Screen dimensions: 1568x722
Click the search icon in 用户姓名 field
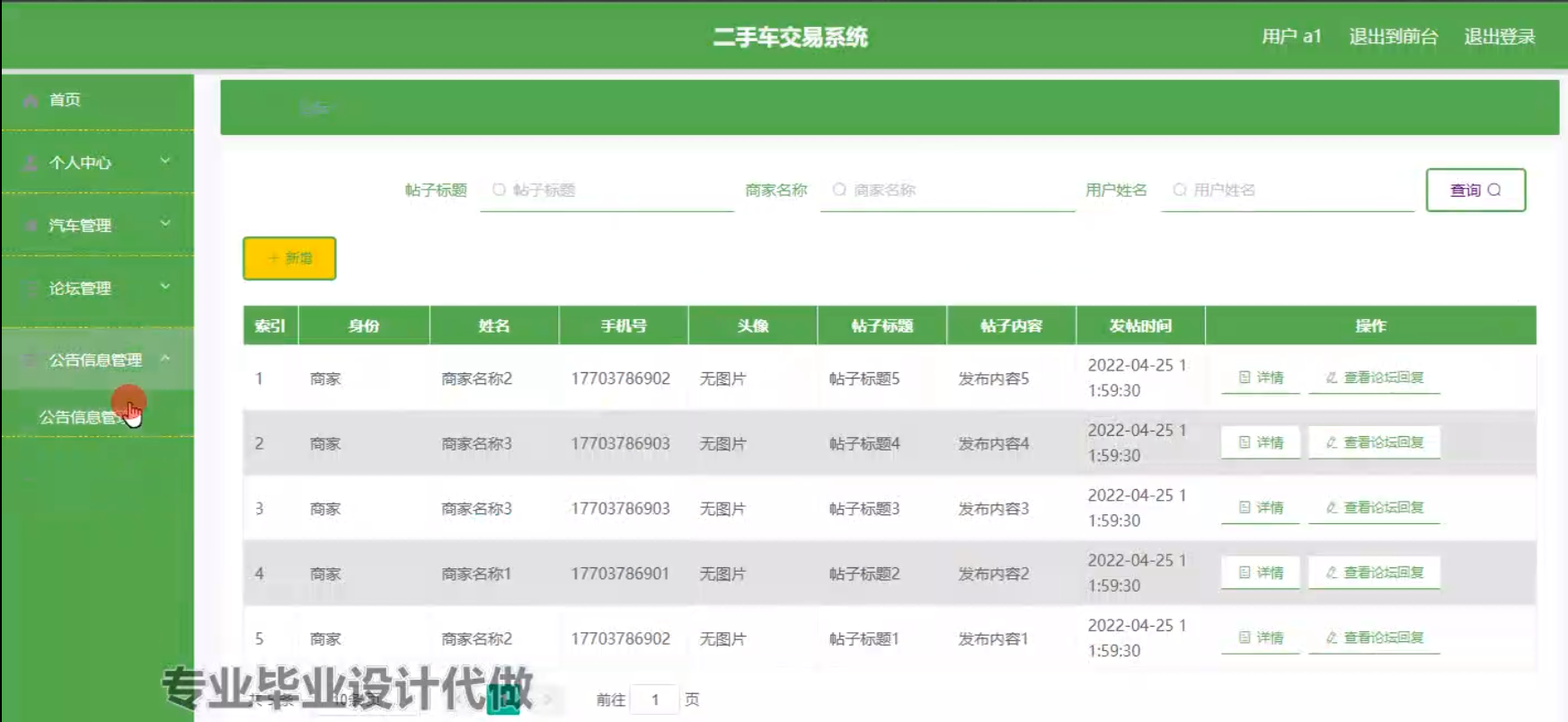tap(1180, 190)
